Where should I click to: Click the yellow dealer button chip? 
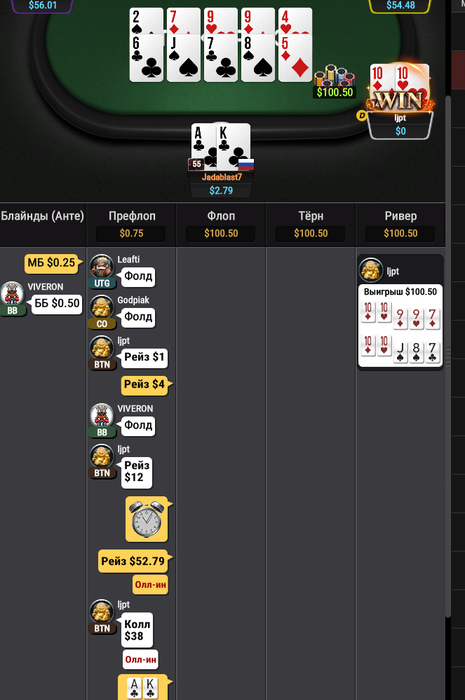[361, 116]
